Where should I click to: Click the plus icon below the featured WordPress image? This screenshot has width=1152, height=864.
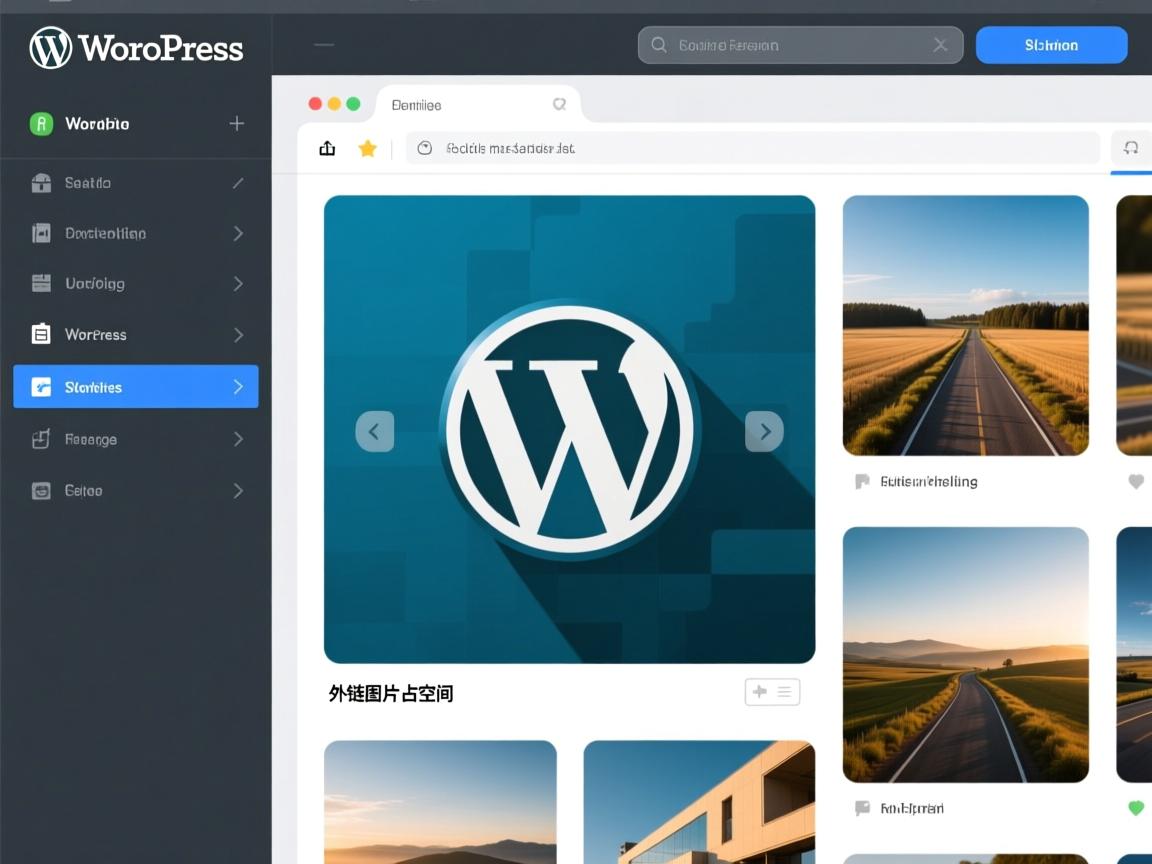point(759,691)
